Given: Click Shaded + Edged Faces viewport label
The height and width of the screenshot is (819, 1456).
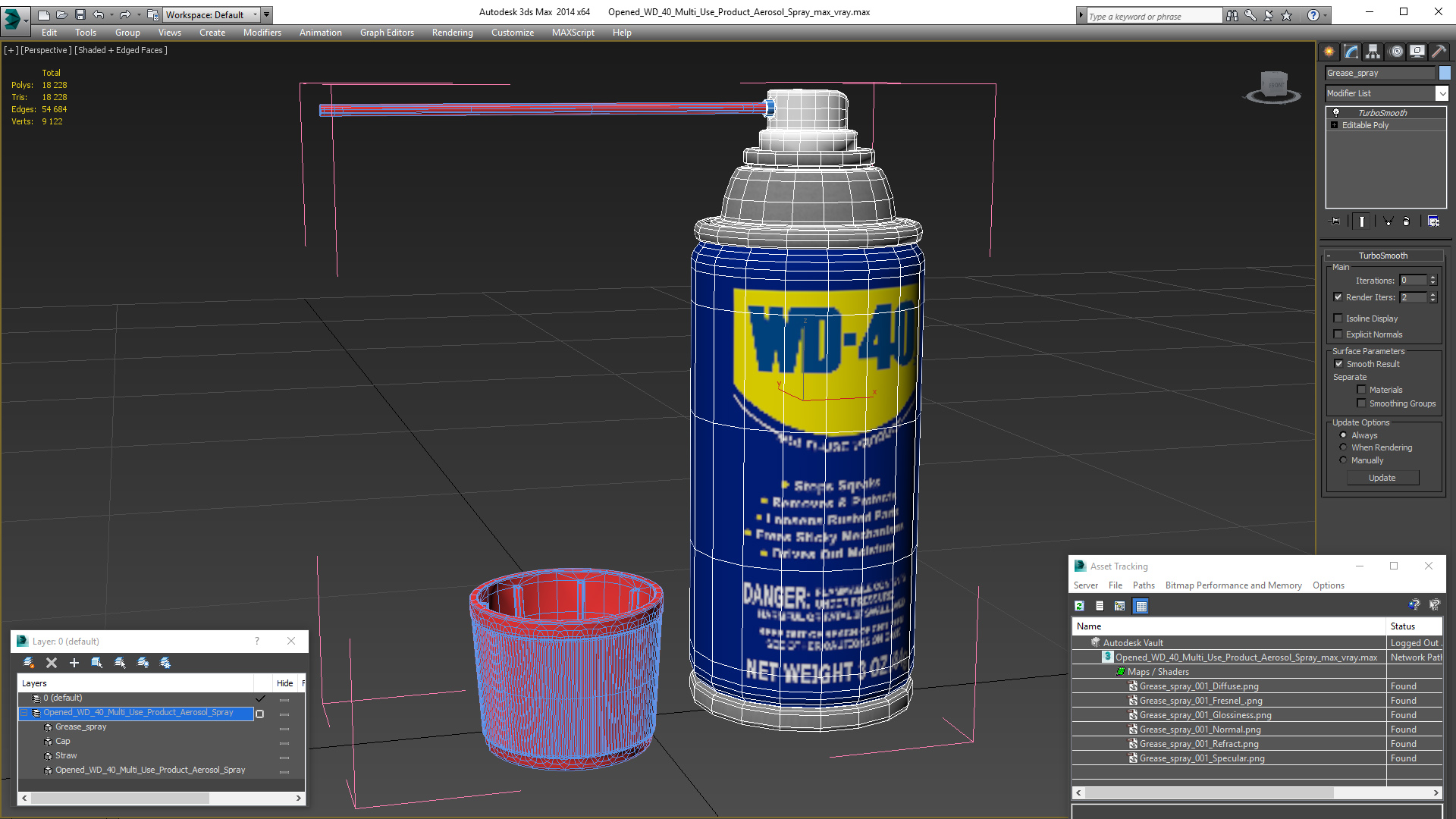Looking at the screenshot, I should coord(122,50).
